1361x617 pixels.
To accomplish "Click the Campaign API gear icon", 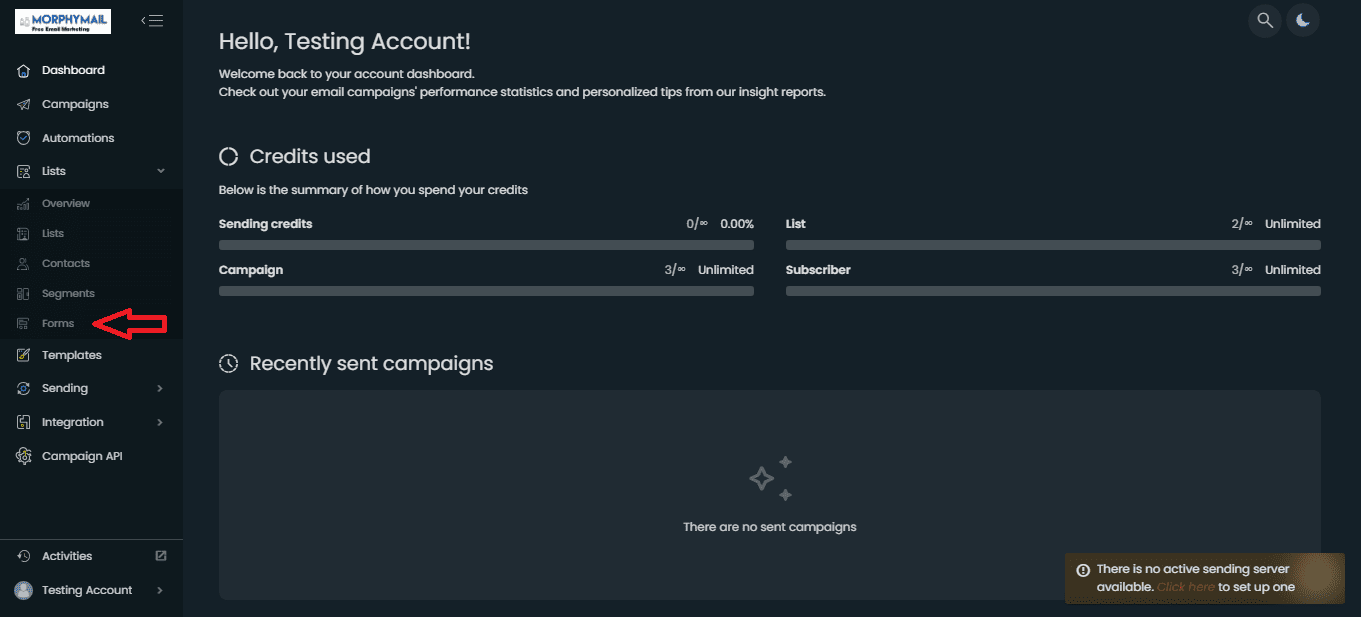I will tap(24, 456).
